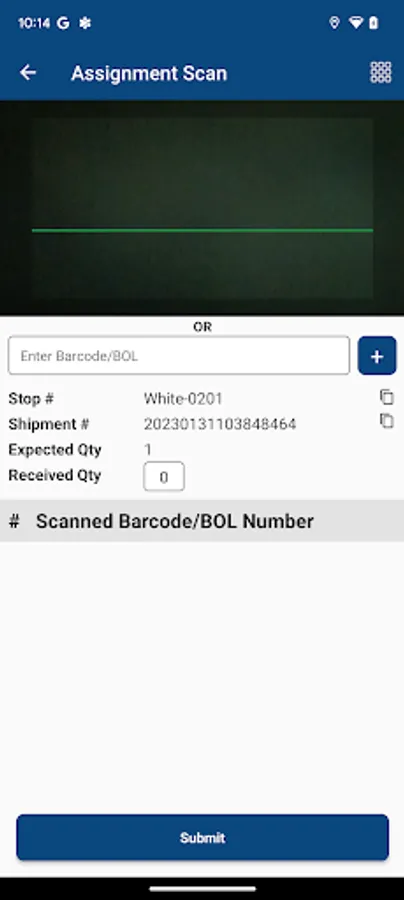Screen dimensions: 404x900
Task: Tap the plus add barcode button
Action: point(377,356)
